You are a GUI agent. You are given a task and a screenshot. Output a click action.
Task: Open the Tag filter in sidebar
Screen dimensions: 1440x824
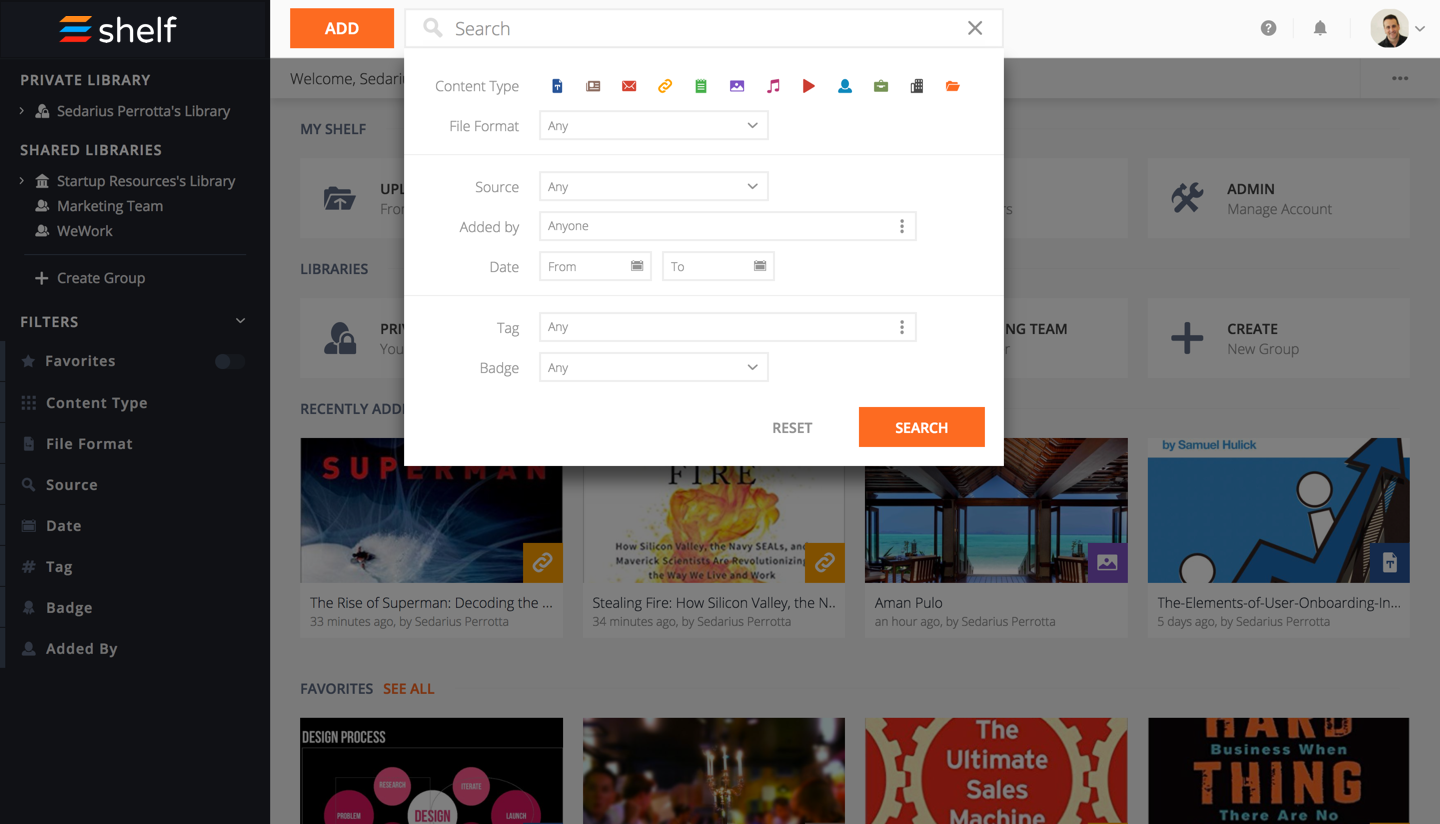[x=59, y=567]
